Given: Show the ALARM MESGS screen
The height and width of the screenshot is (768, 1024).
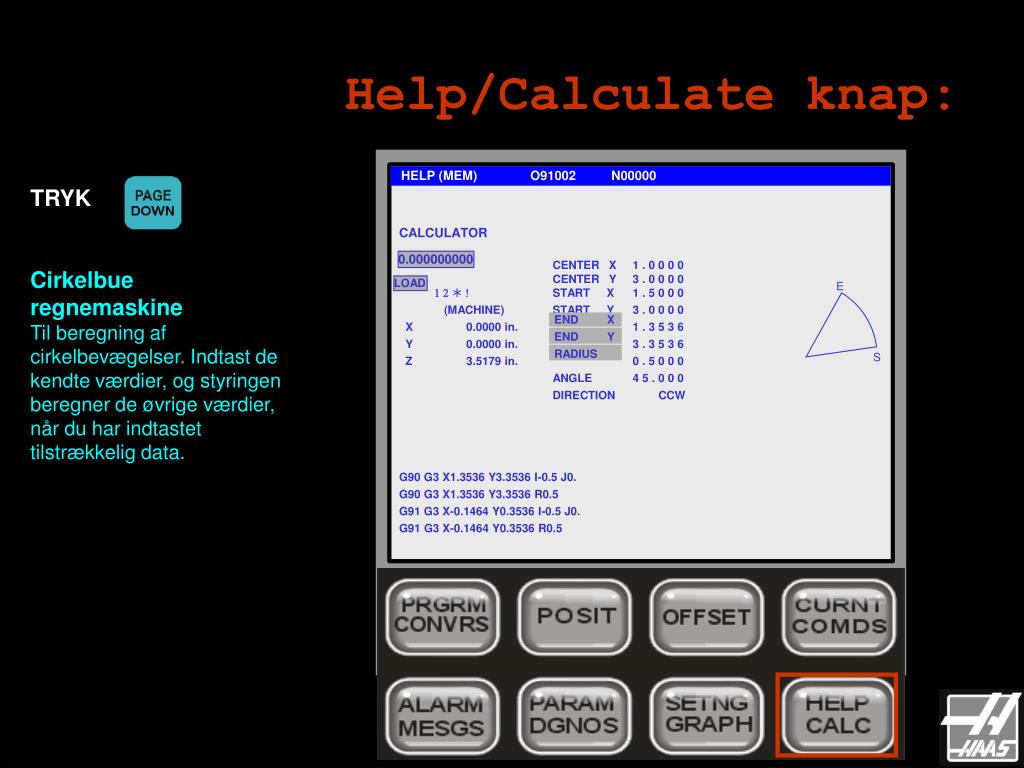Looking at the screenshot, I should click(x=443, y=716).
